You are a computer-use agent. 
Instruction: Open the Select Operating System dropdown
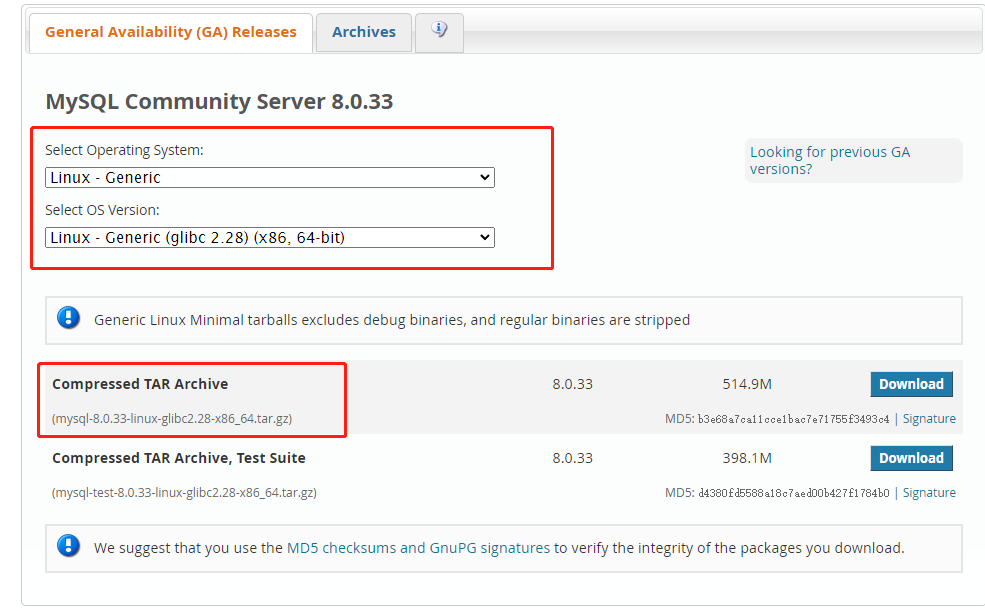[x=270, y=178]
